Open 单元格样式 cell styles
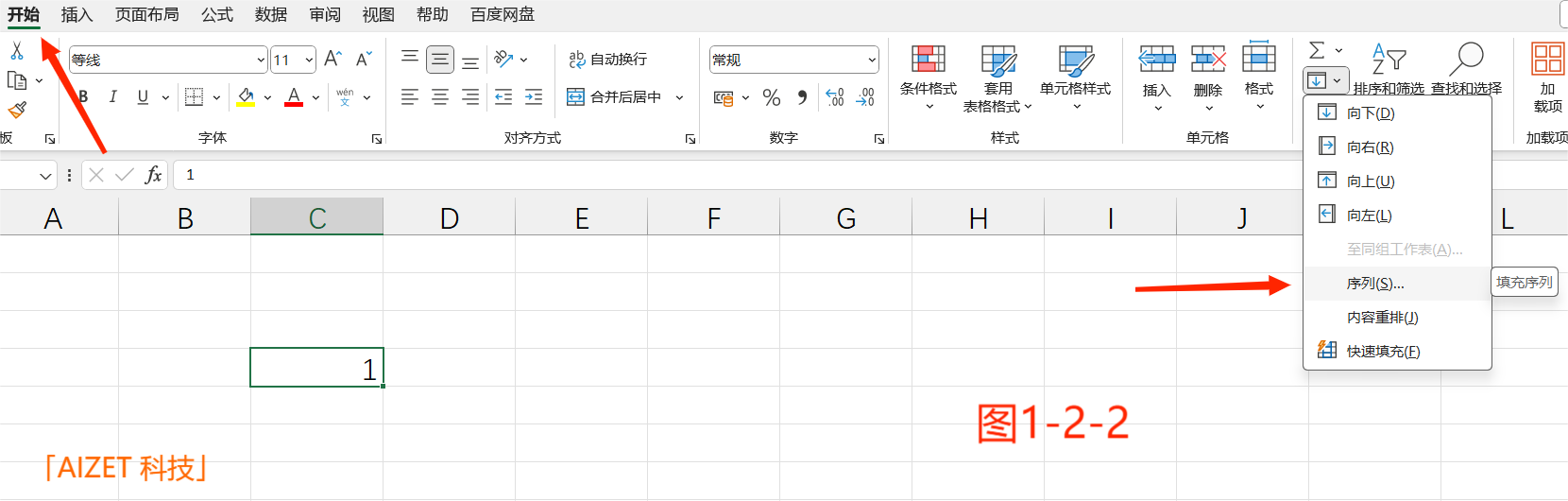The image size is (1568, 501). 1075,78
